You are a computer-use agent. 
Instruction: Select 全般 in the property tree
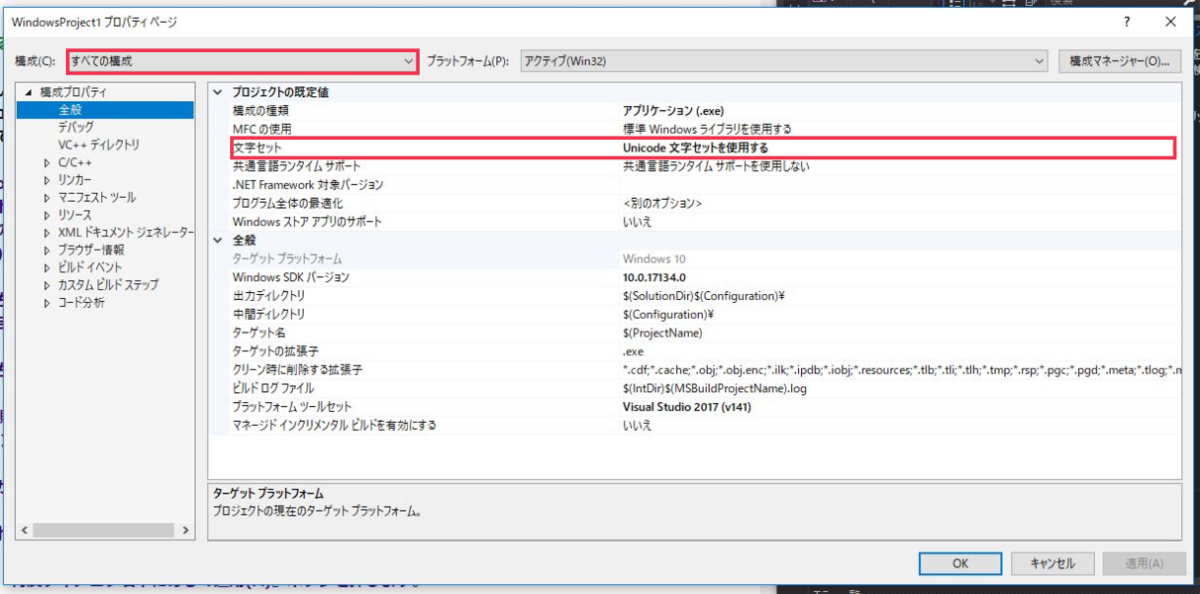70,110
